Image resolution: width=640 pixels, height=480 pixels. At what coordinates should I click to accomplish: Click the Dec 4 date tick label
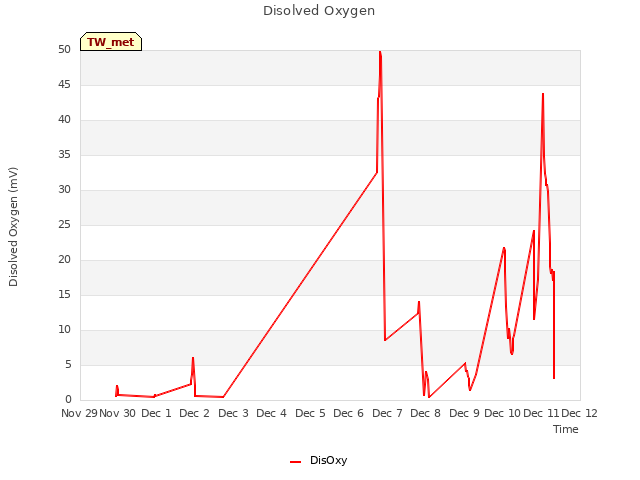[x=271, y=413]
